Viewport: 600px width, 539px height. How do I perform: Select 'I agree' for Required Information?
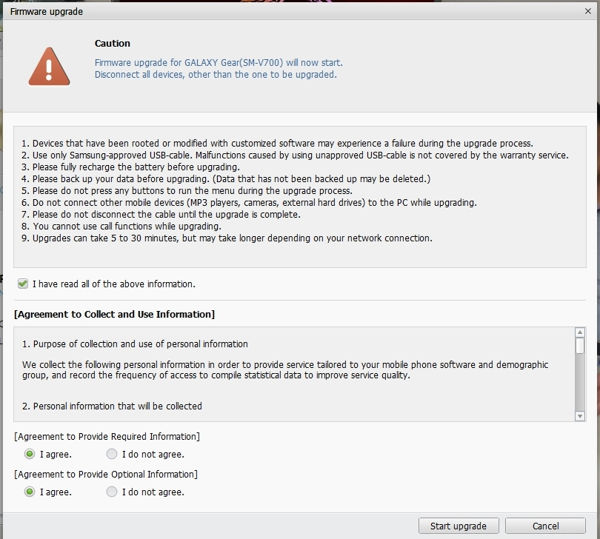[x=29, y=454]
